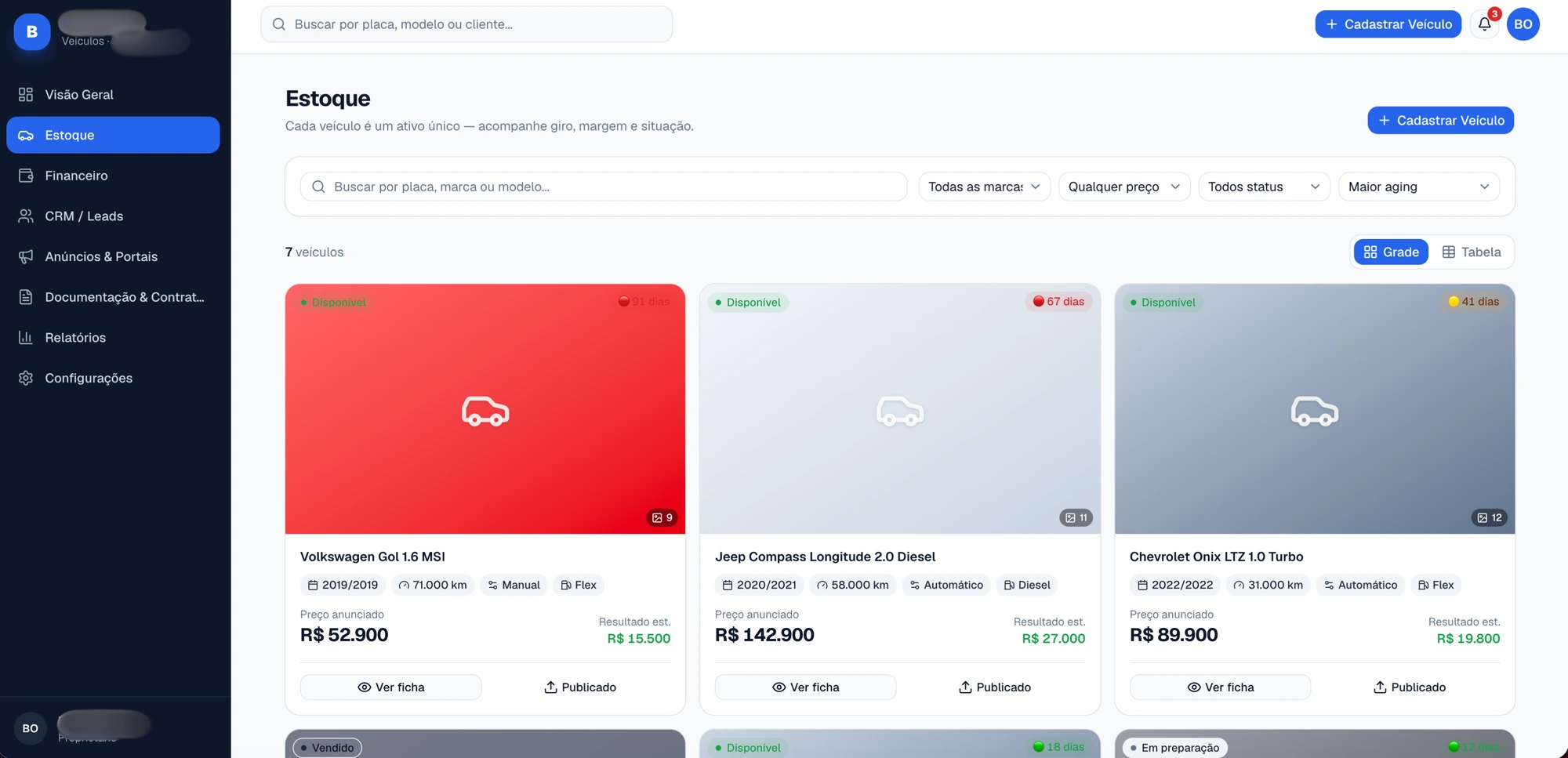Viewport: 1568px width, 758px height.
Task: Switch to Grade view
Action: [x=1391, y=252]
